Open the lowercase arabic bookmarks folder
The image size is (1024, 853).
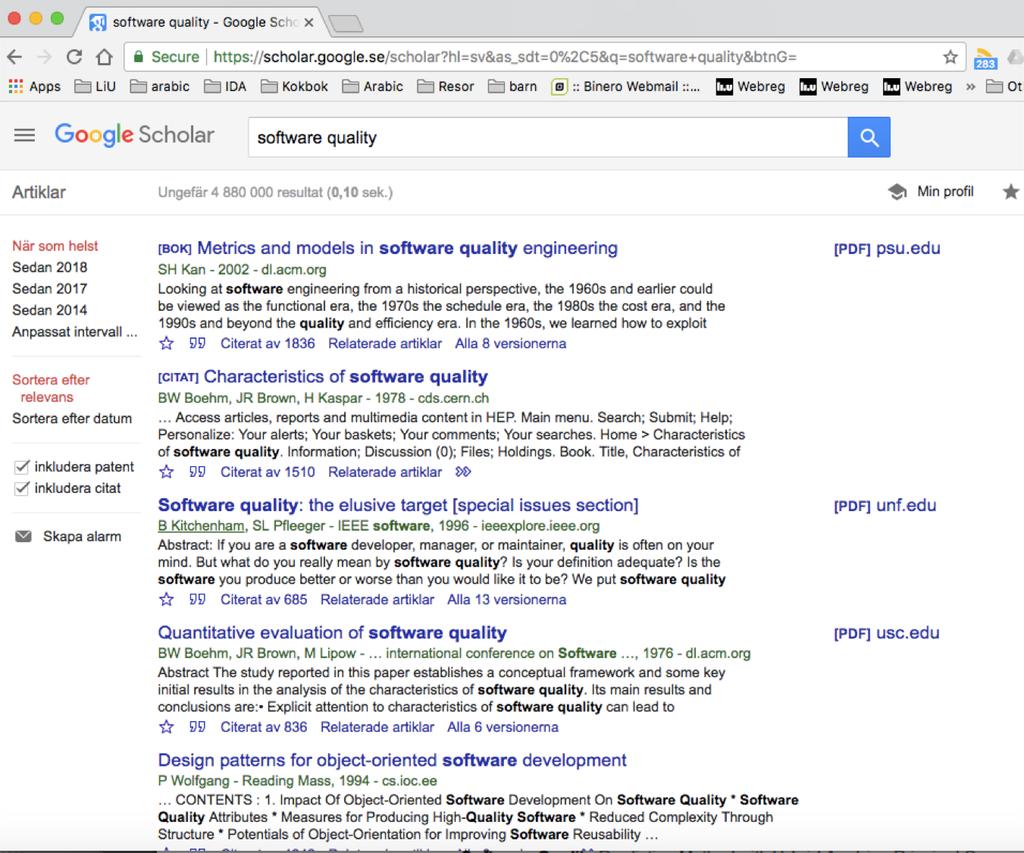point(160,86)
